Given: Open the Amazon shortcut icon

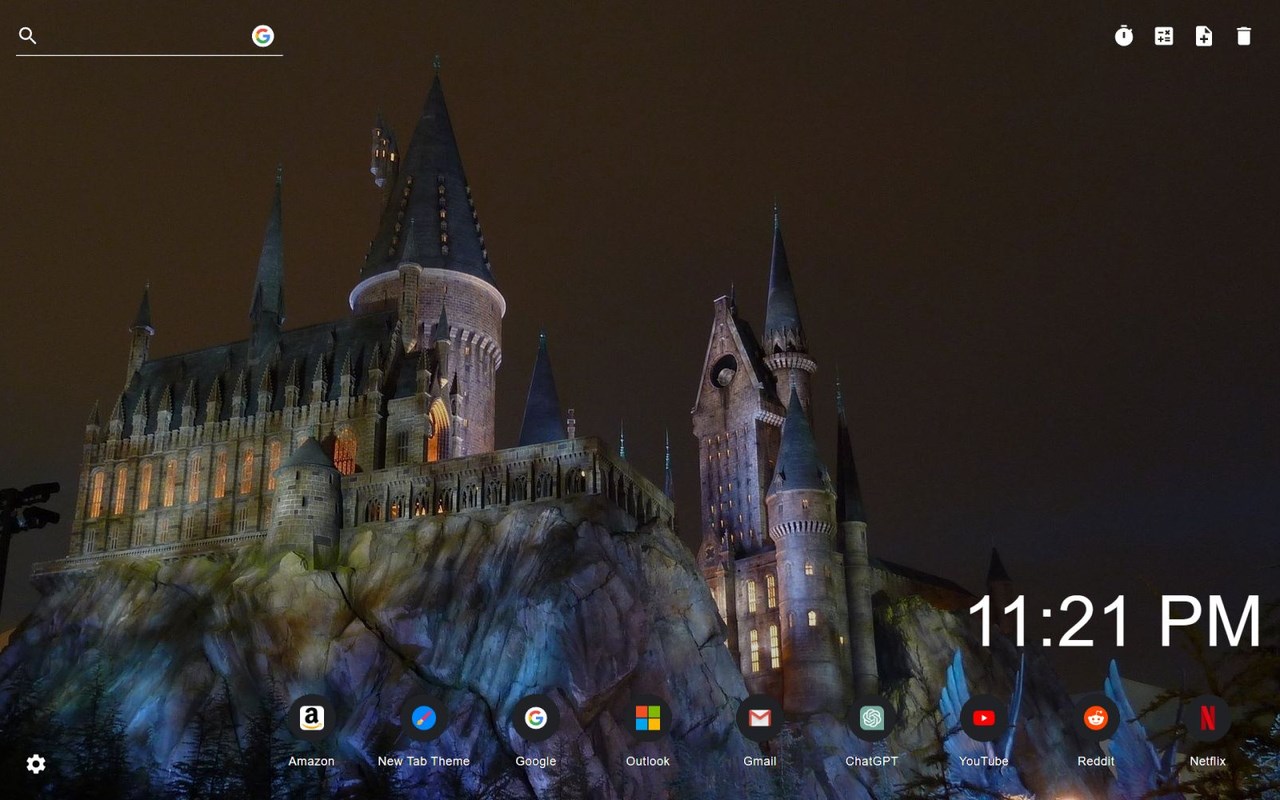Looking at the screenshot, I should 312,718.
